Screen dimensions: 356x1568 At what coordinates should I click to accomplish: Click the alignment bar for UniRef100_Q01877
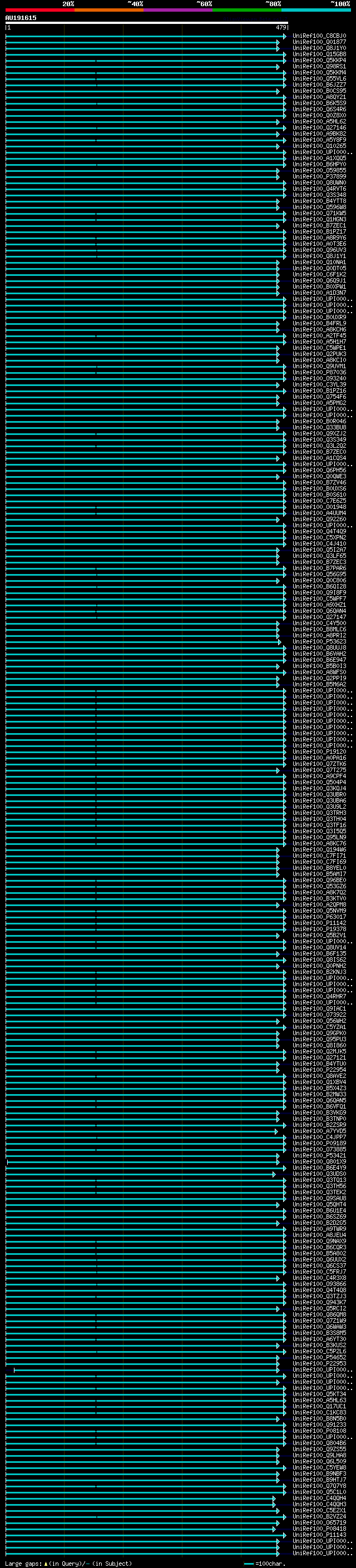pyautogui.click(x=142, y=42)
